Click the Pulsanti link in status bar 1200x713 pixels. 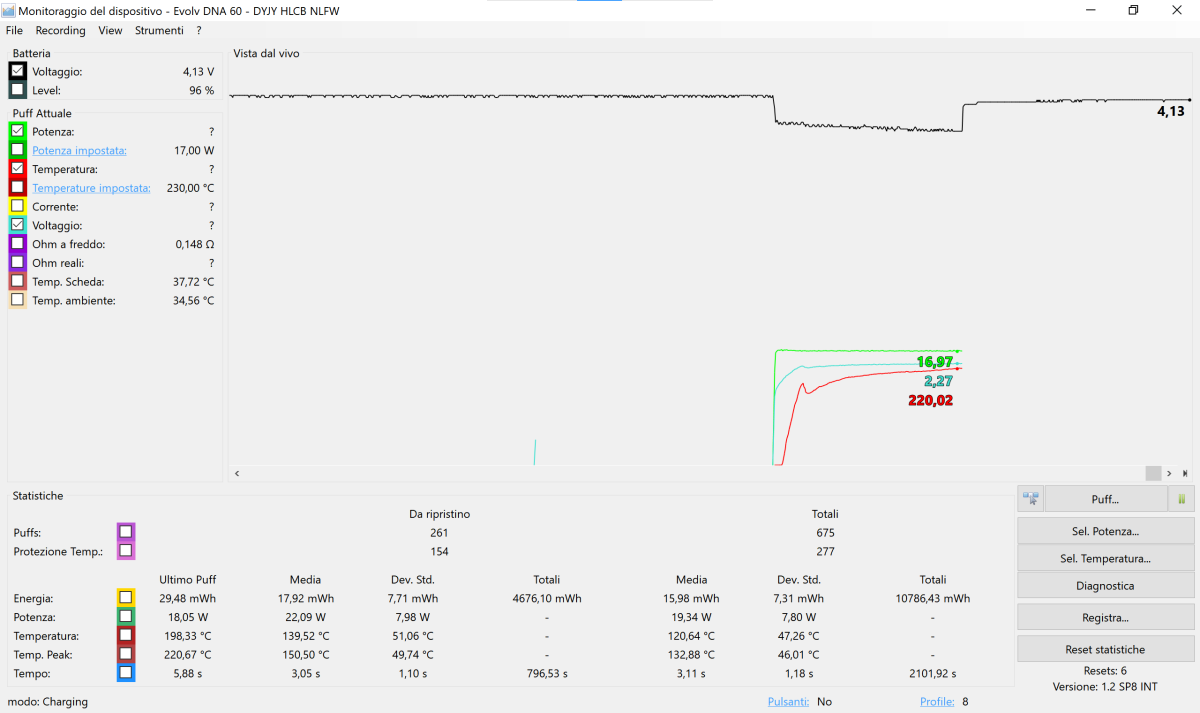tap(788, 702)
